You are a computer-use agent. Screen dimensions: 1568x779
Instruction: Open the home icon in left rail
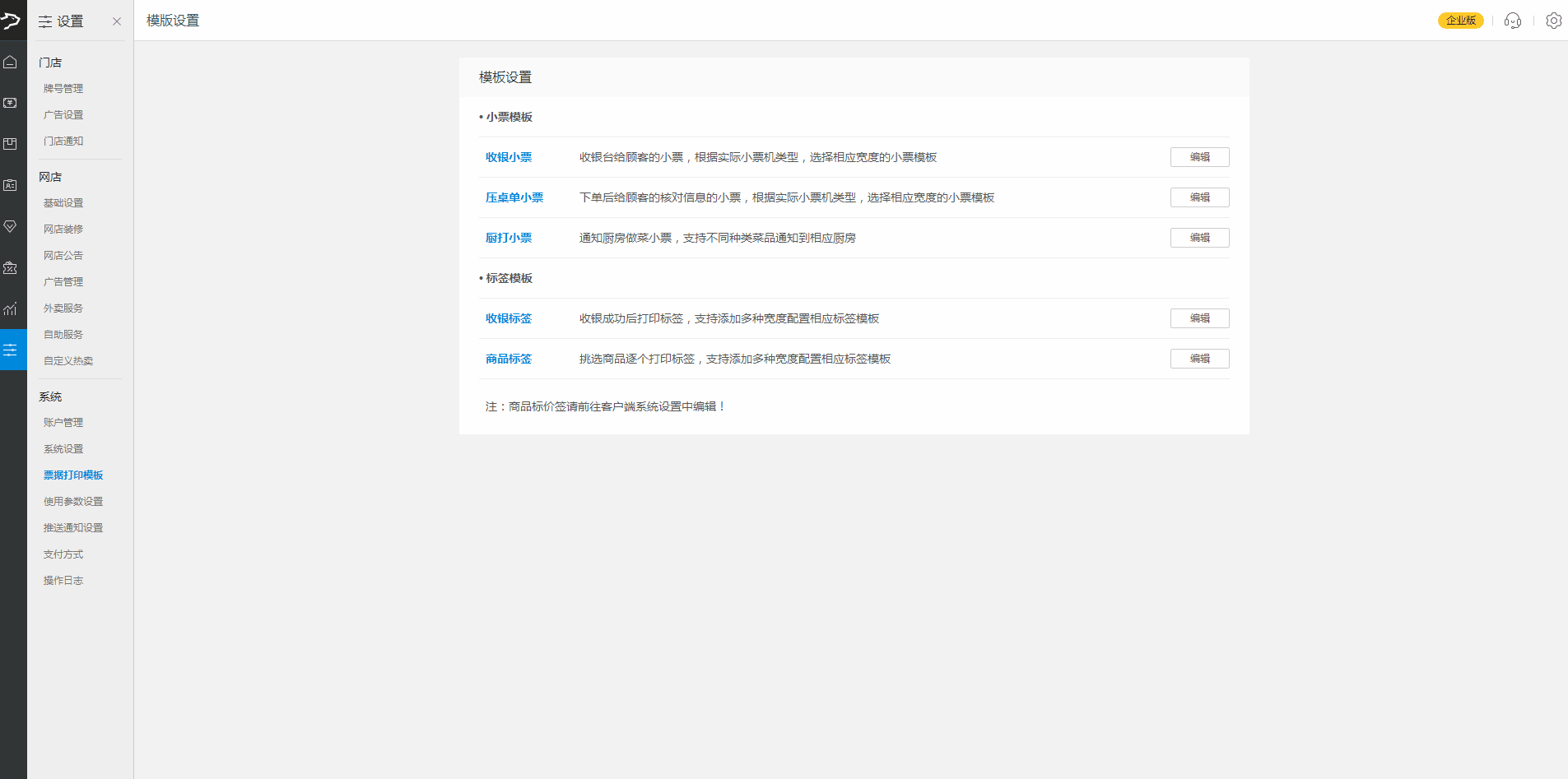pyautogui.click(x=11, y=63)
